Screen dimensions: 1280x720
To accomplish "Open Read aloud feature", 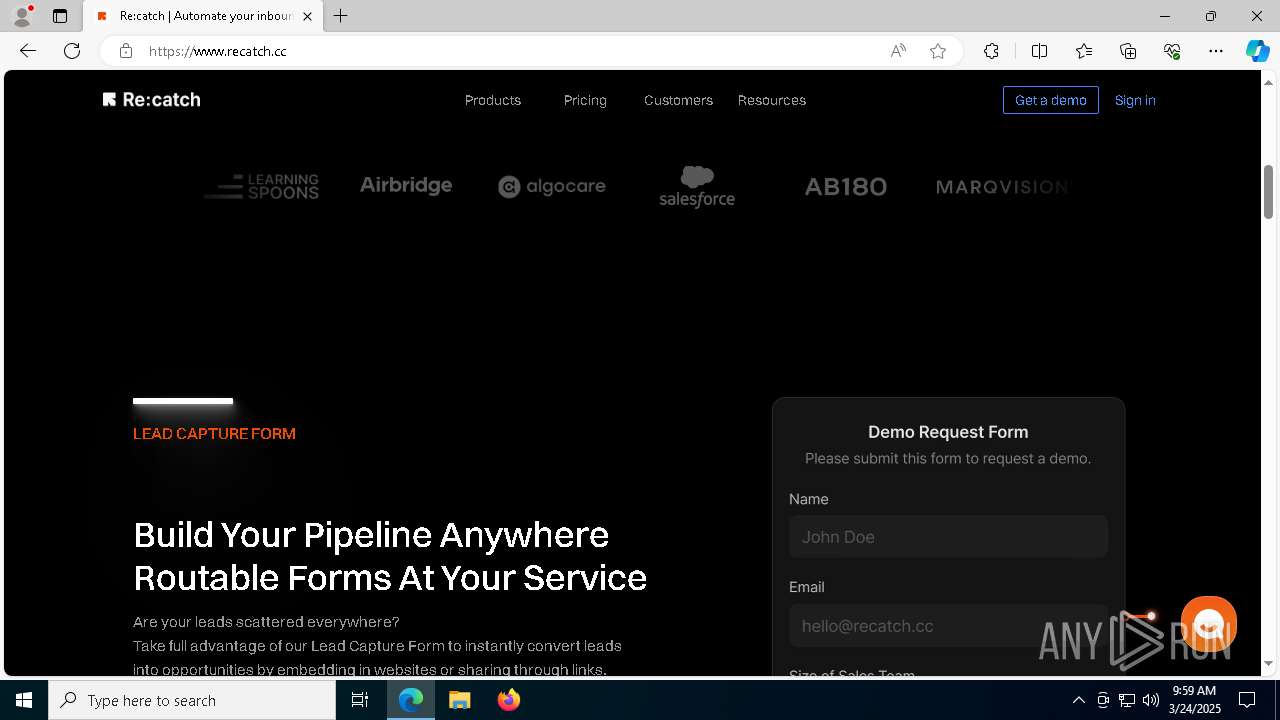I will click(898, 51).
